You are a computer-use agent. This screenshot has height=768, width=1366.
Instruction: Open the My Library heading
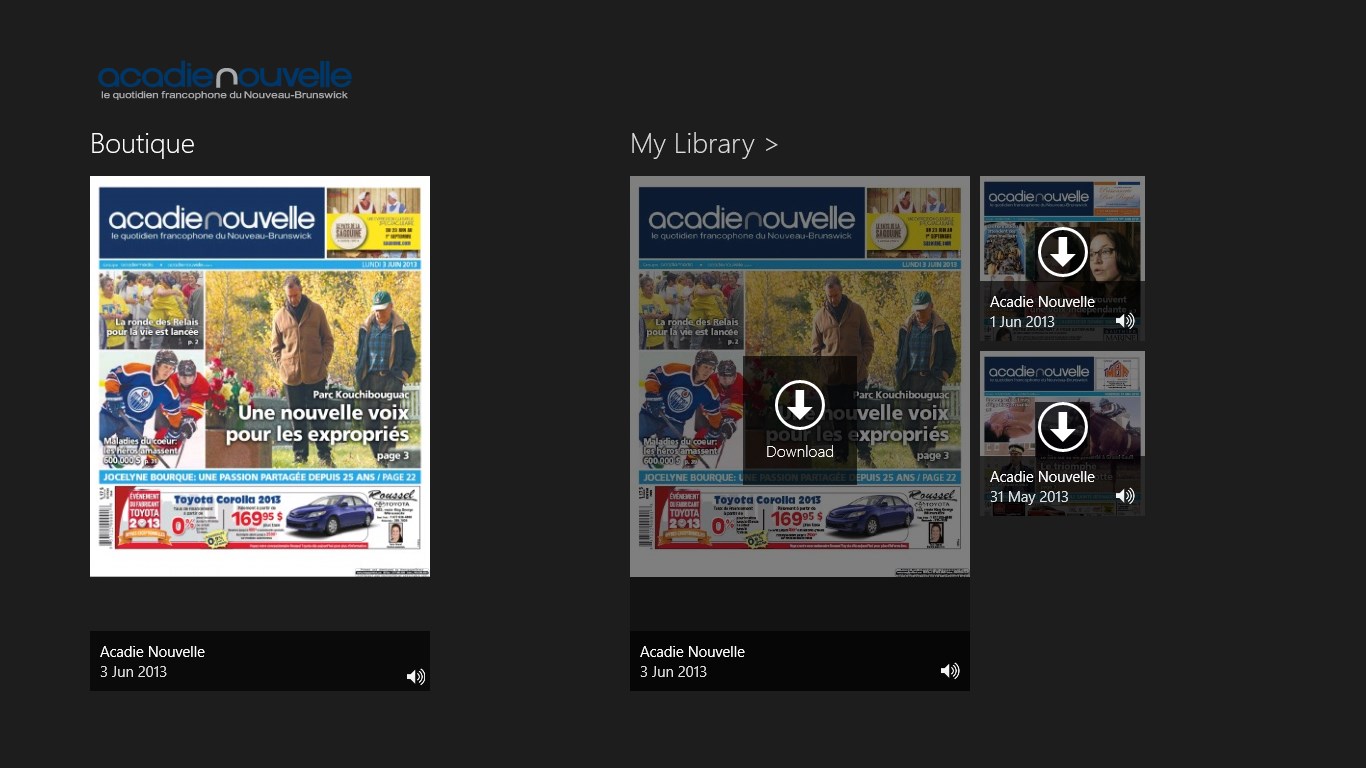point(692,144)
